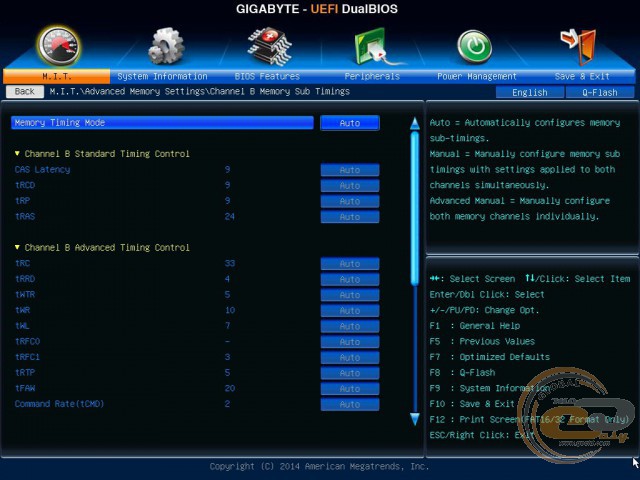This screenshot has height=480, width=640.
Task: Open the tRP Auto dropdown
Action: point(350,201)
